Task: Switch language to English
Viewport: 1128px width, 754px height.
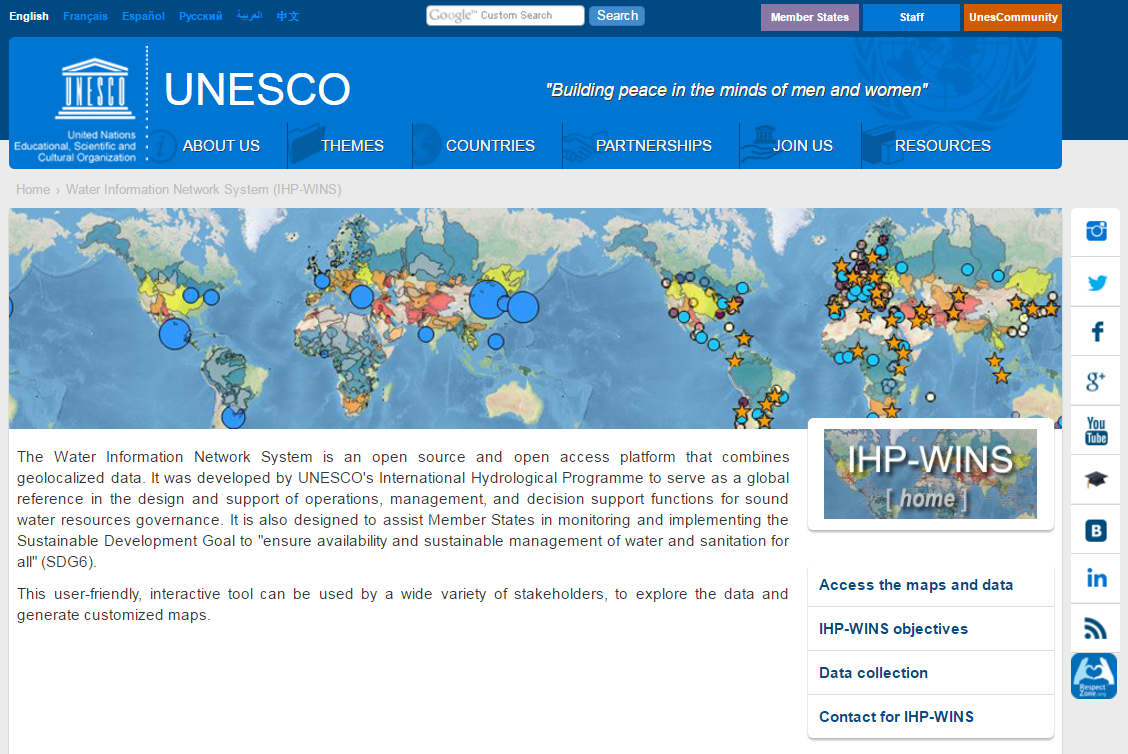Action: point(29,16)
